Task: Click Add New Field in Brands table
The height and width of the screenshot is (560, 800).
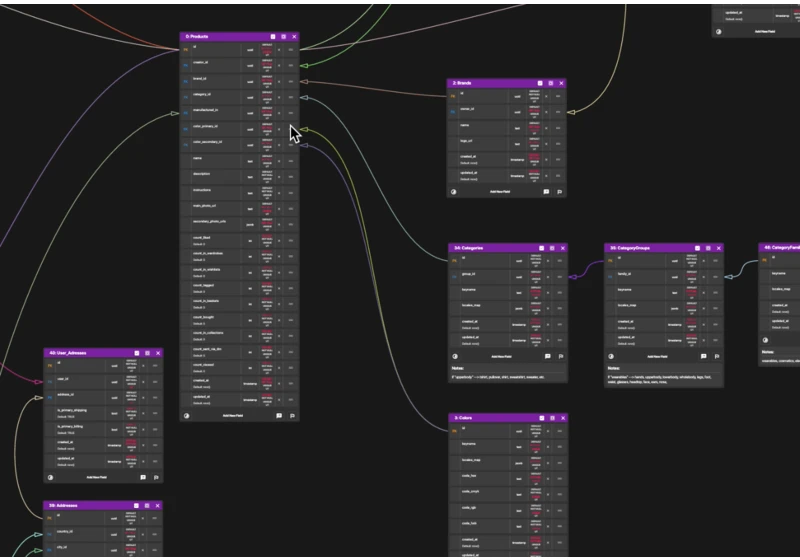Action: click(x=500, y=192)
